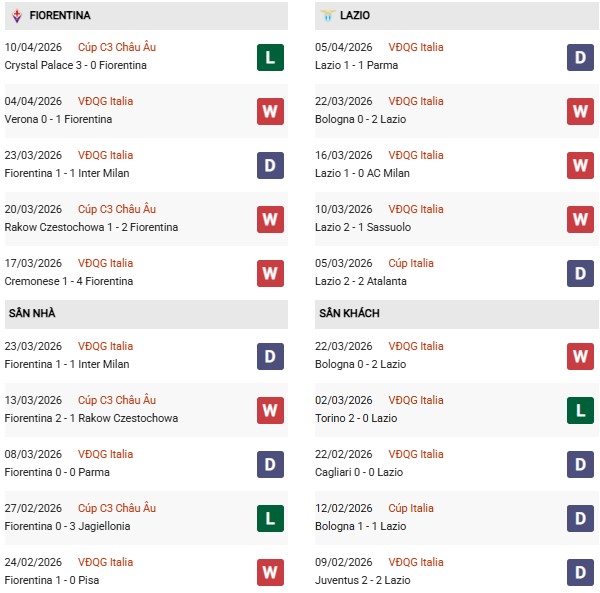Click the Fiorentina club logo icon
Viewport: 600px width, 593px height.
click(x=16, y=16)
